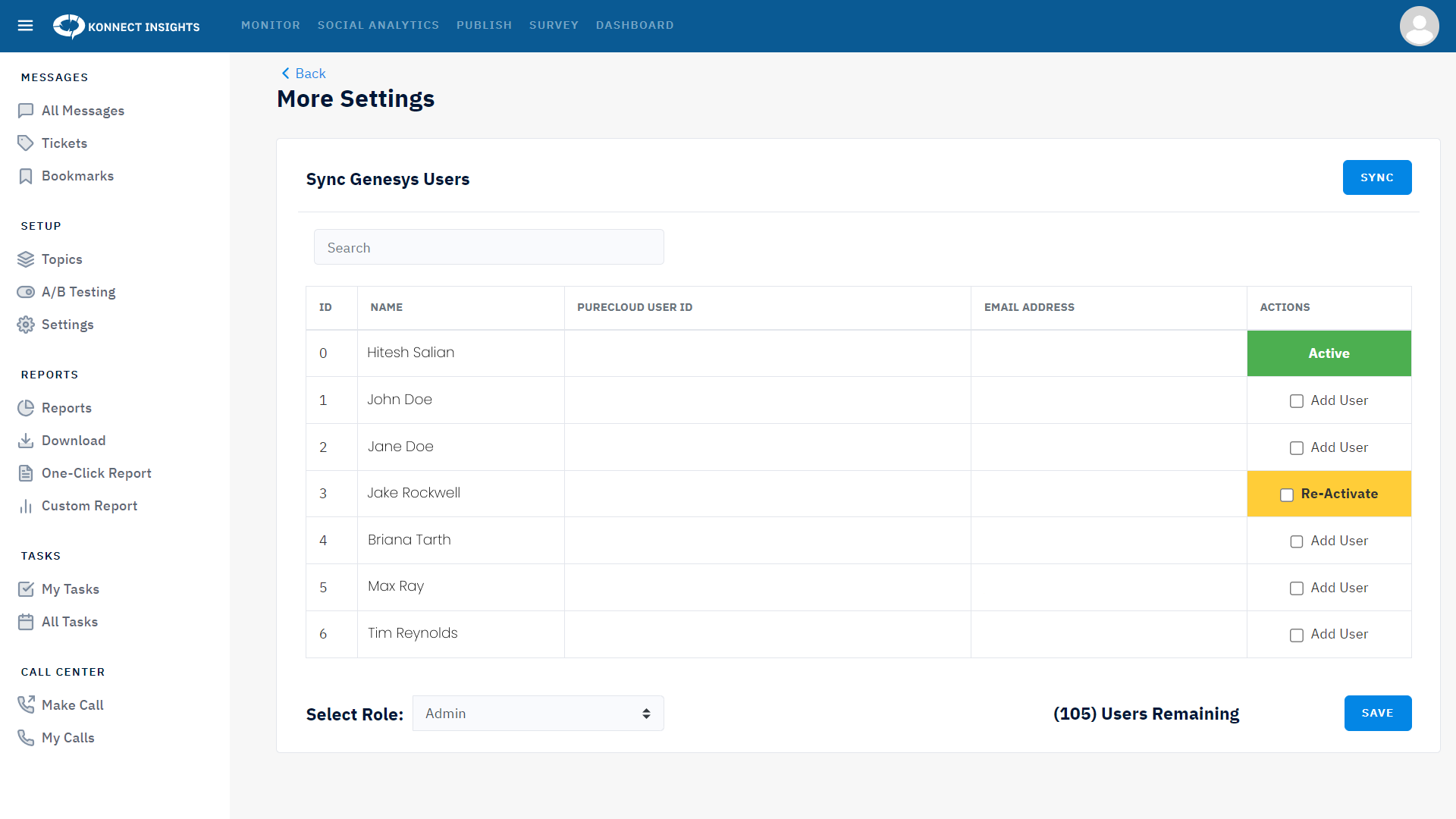
Task: Open the Monitor menu
Action: 271,25
